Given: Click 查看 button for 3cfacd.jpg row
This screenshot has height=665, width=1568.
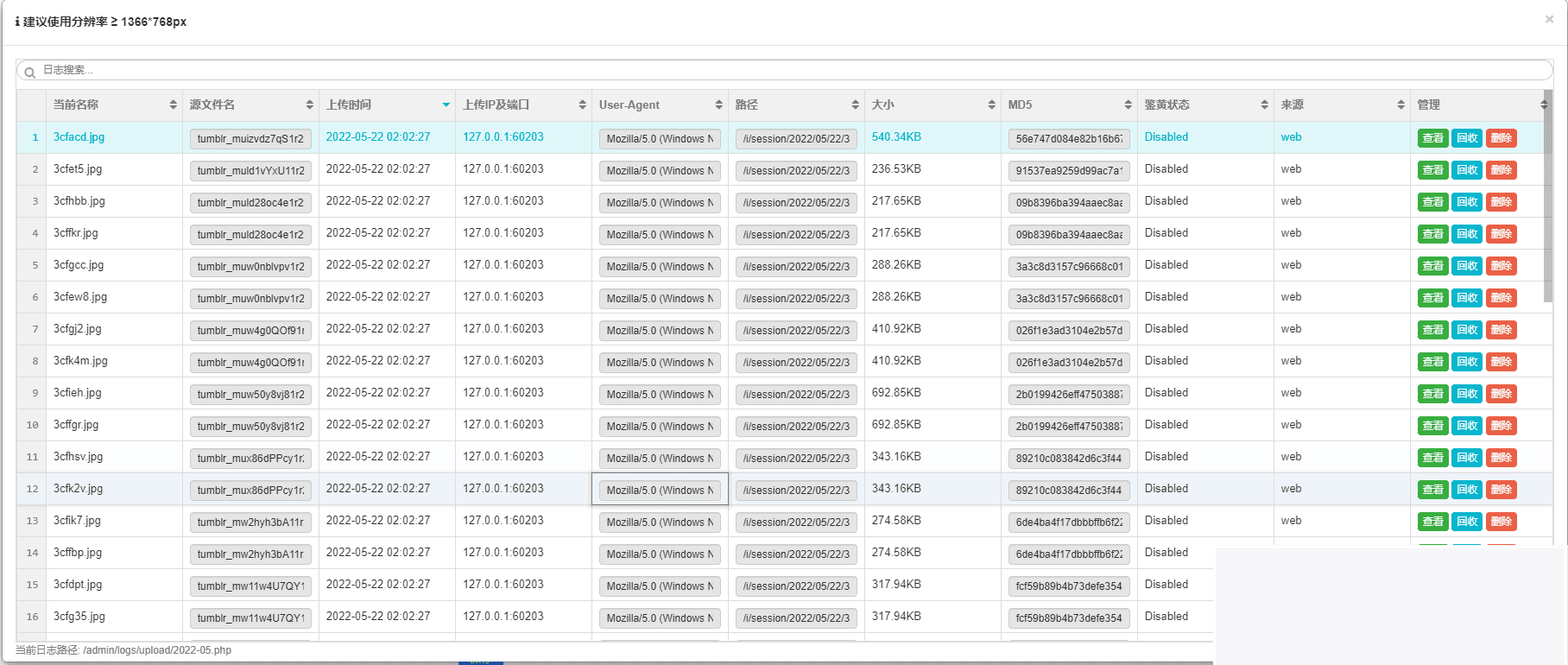Looking at the screenshot, I should click(1432, 138).
